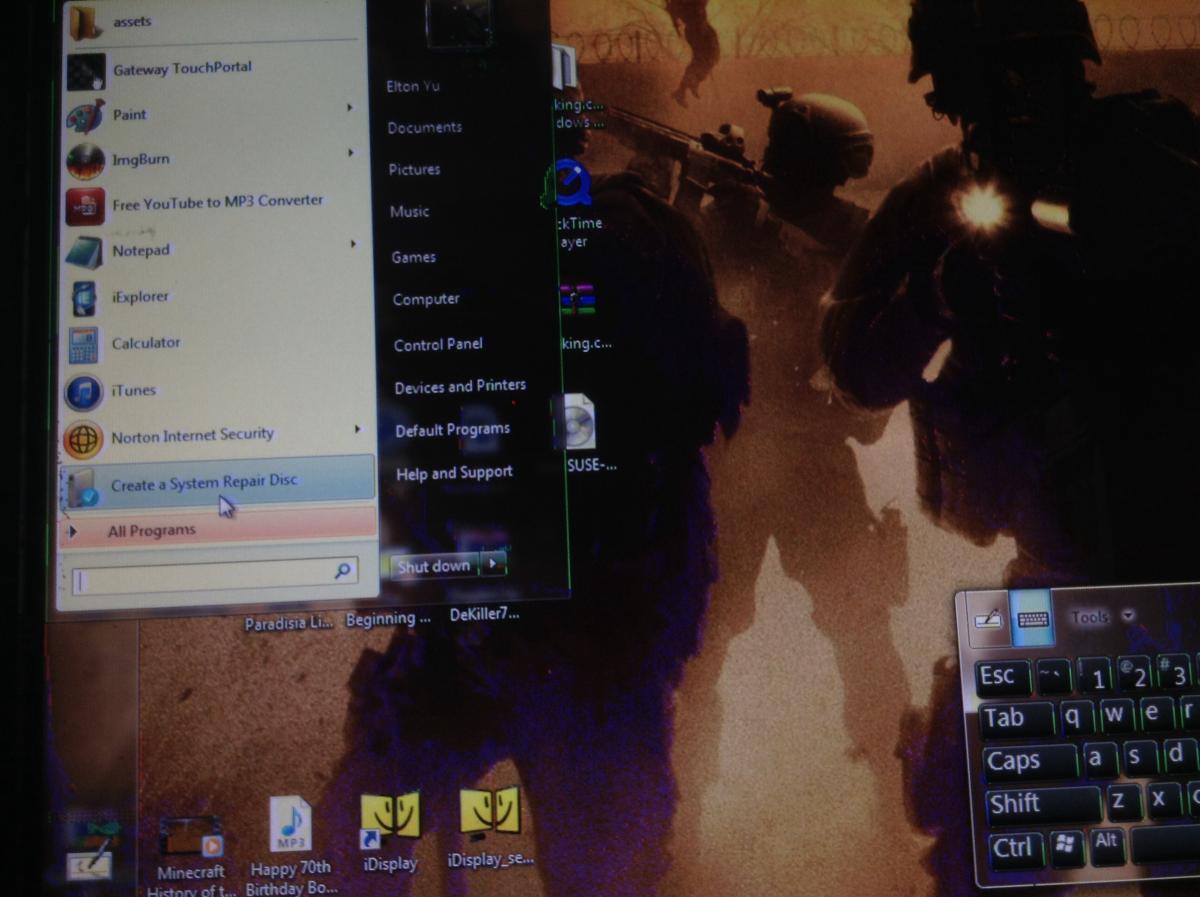Image resolution: width=1200 pixels, height=897 pixels.
Task: Open Music from Start menu
Action: tap(410, 212)
